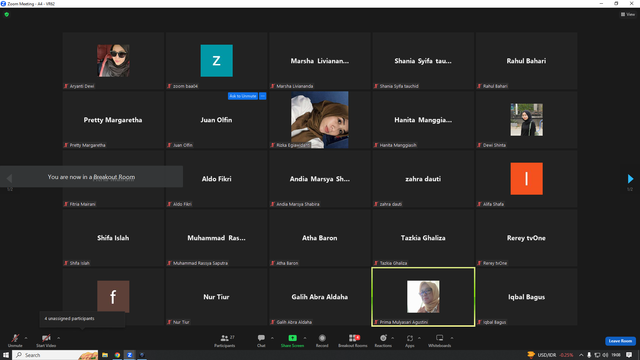This screenshot has width=640, height=360.
Task: Click the Marsha Livianan... tile name
Action: 320,61
